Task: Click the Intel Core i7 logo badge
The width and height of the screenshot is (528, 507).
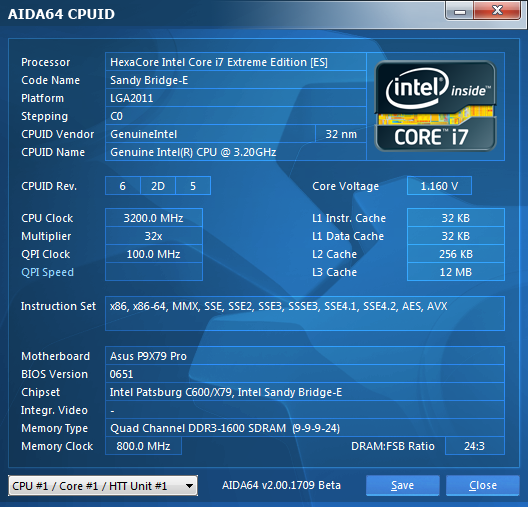Action: [x=435, y=106]
